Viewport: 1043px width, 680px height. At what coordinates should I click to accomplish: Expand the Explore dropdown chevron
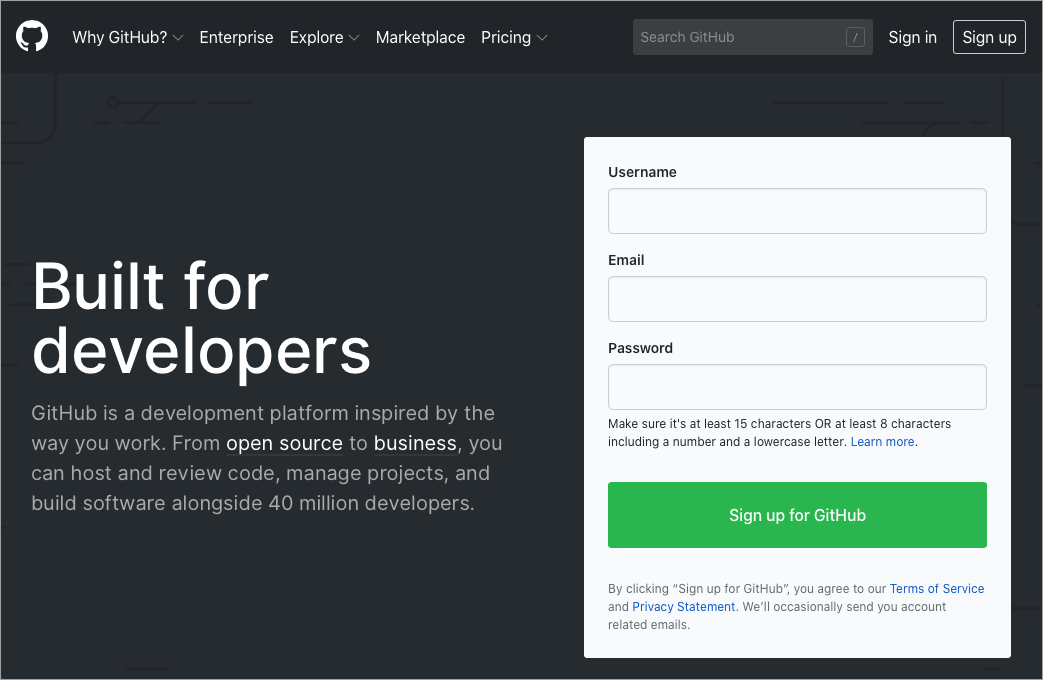pos(354,38)
